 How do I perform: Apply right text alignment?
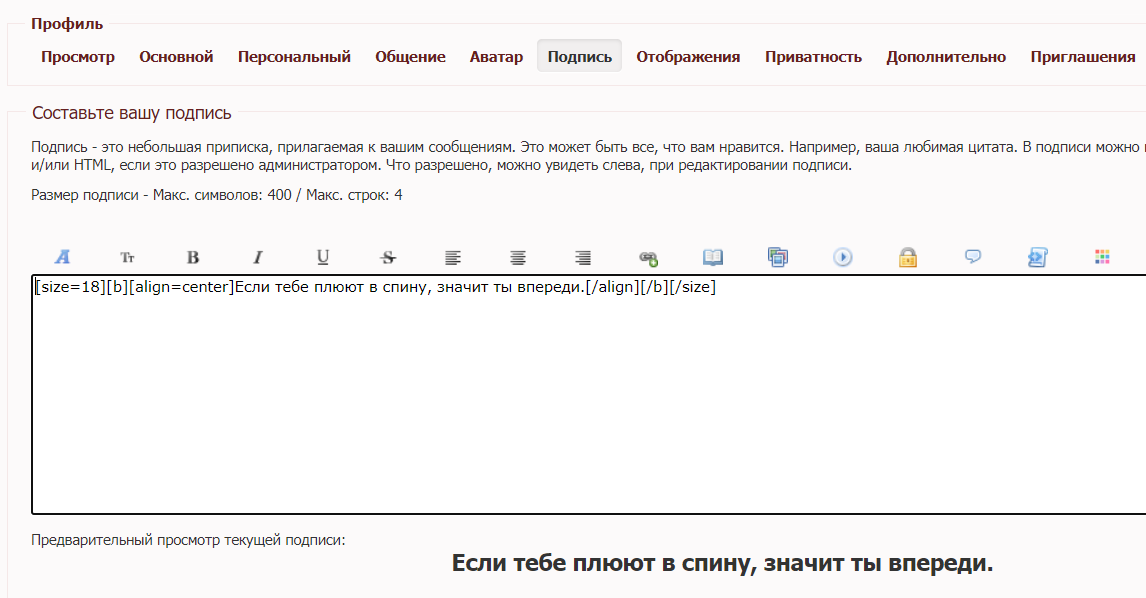[582, 257]
